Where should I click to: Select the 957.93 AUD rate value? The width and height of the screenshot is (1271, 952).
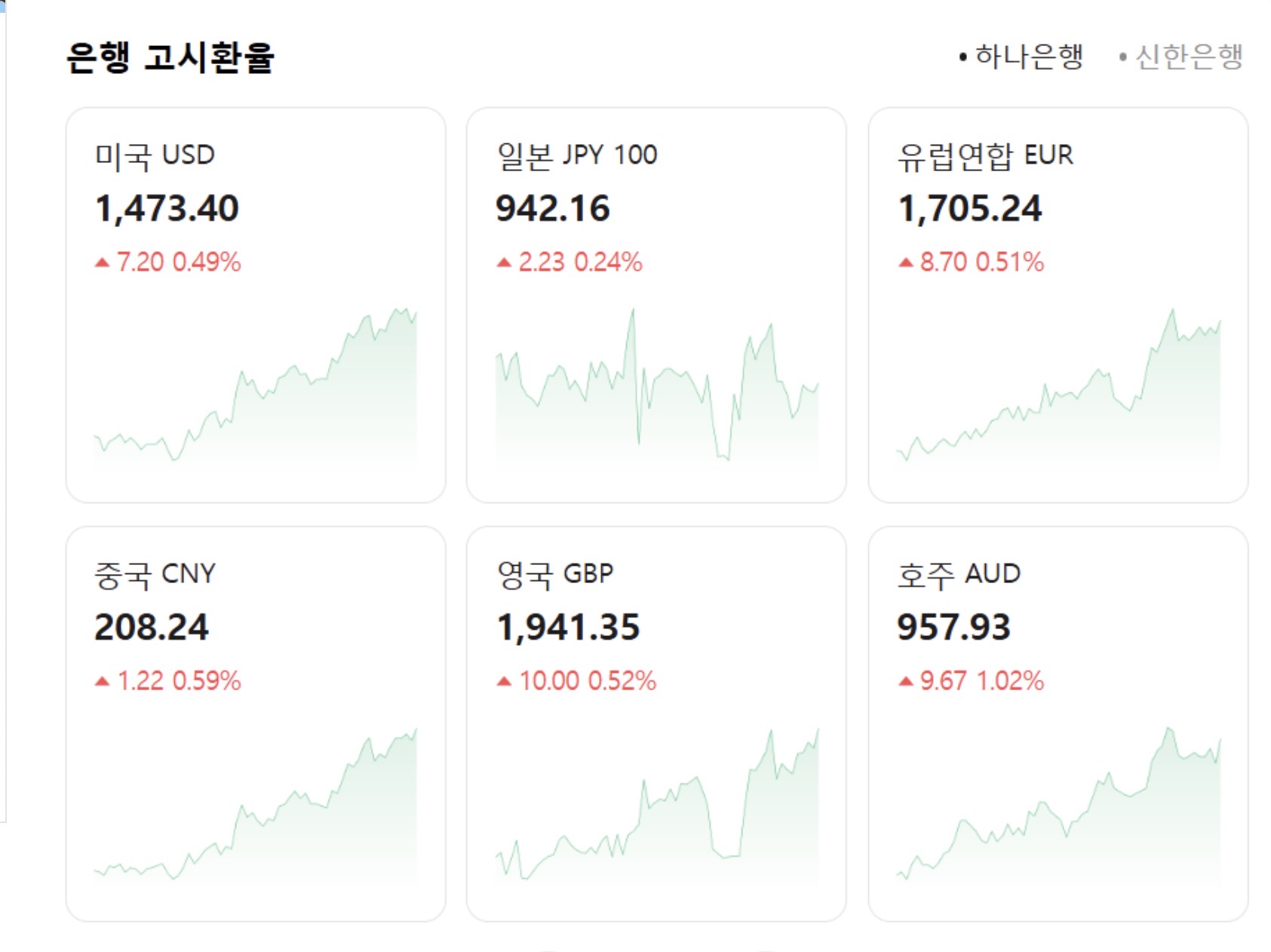953,627
